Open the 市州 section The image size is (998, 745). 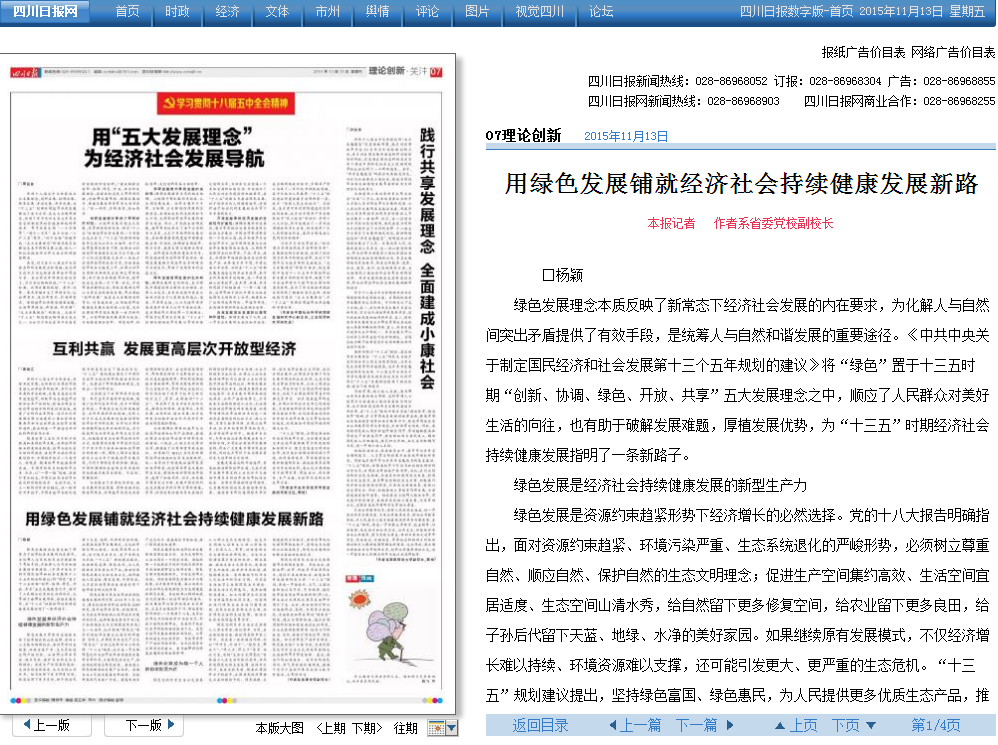(327, 11)
